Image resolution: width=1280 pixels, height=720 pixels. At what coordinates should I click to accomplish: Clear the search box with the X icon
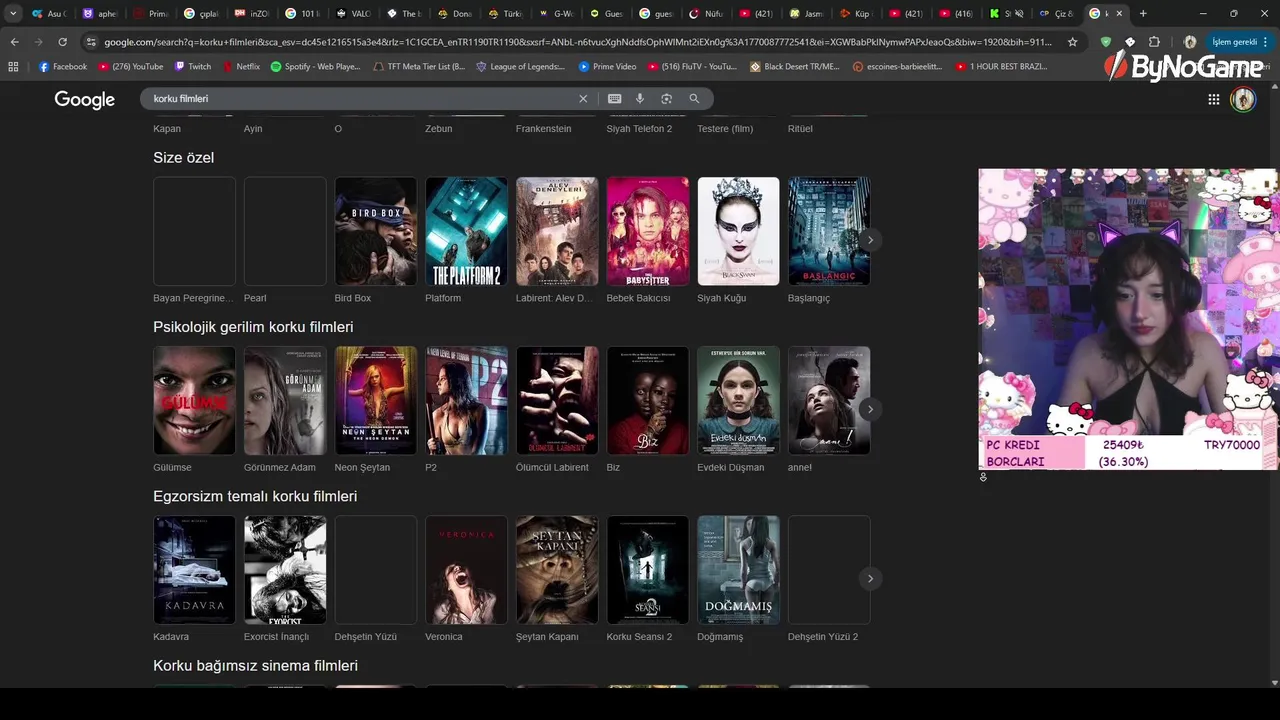(583, 99)
